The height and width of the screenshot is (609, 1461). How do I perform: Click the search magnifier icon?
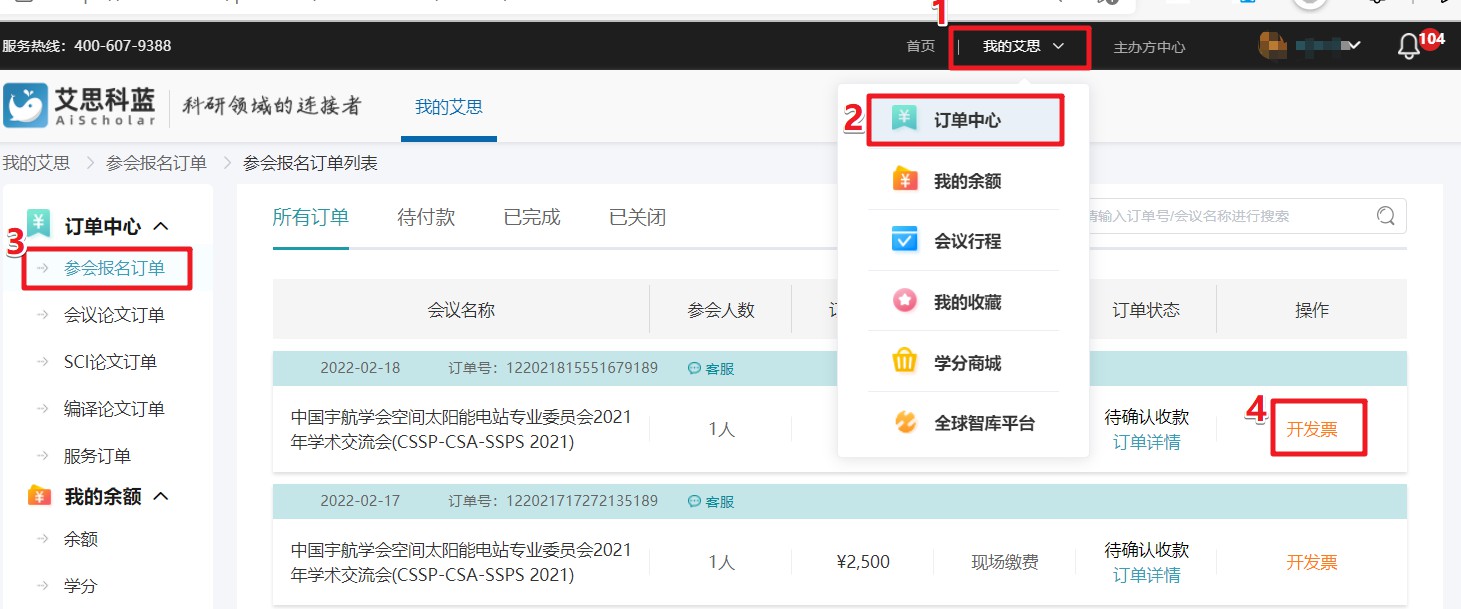(1386, 216)
